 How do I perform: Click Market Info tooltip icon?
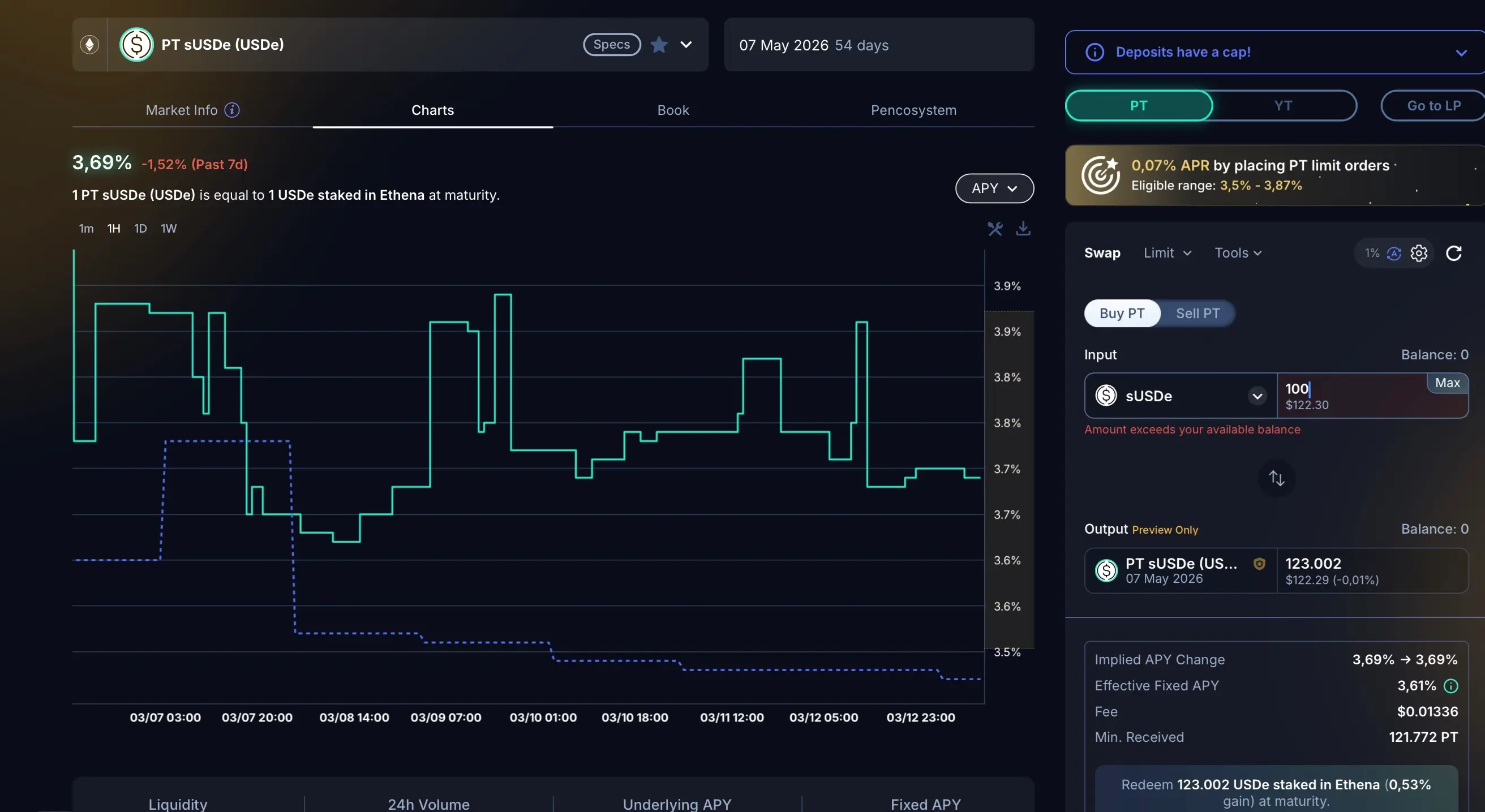(231, 110)
